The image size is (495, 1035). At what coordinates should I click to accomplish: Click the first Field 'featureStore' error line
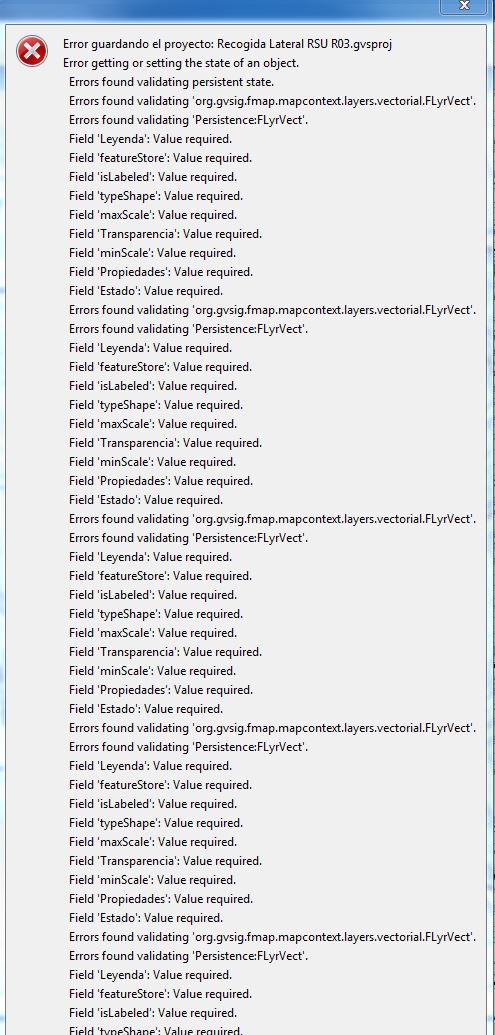[160, 158]
